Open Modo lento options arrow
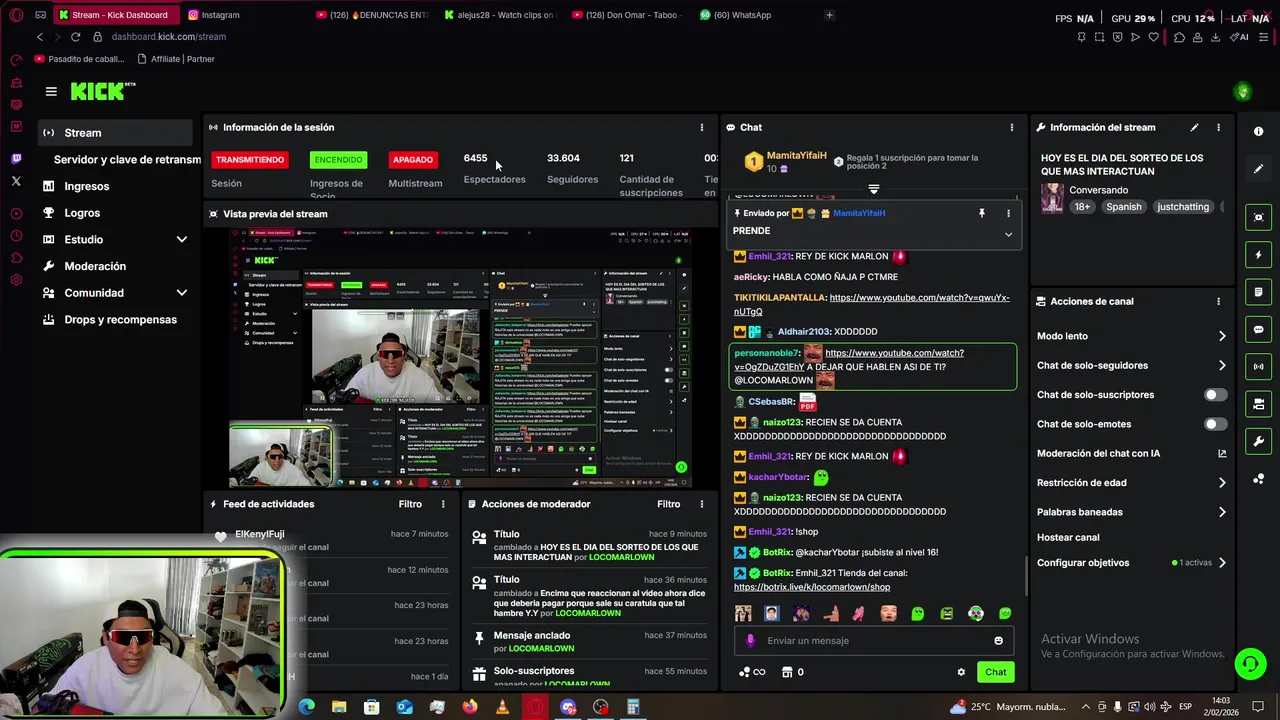 [1221, 336]
